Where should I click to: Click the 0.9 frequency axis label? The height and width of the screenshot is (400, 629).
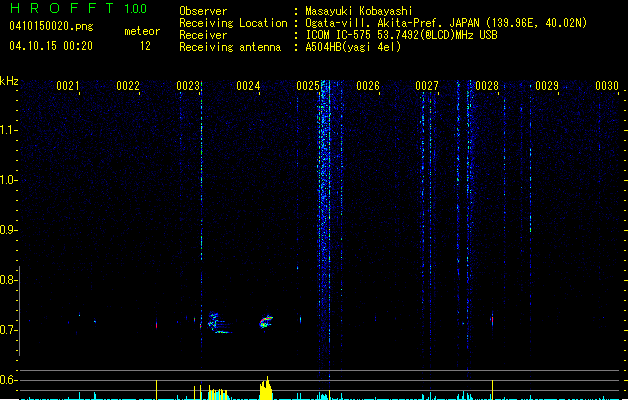(8, 230)
